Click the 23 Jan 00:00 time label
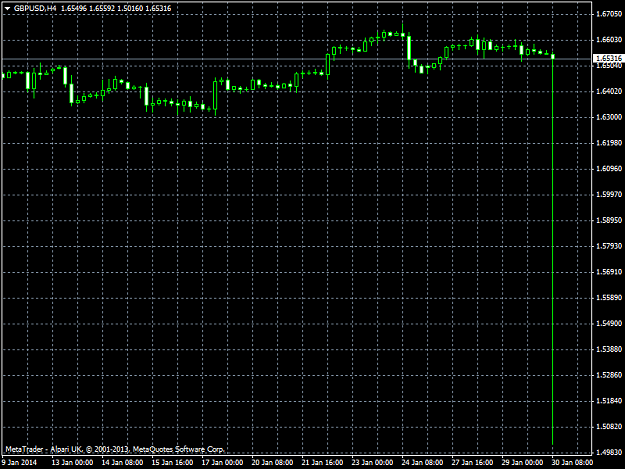This screenshot has width=625, height=469. 373,462
